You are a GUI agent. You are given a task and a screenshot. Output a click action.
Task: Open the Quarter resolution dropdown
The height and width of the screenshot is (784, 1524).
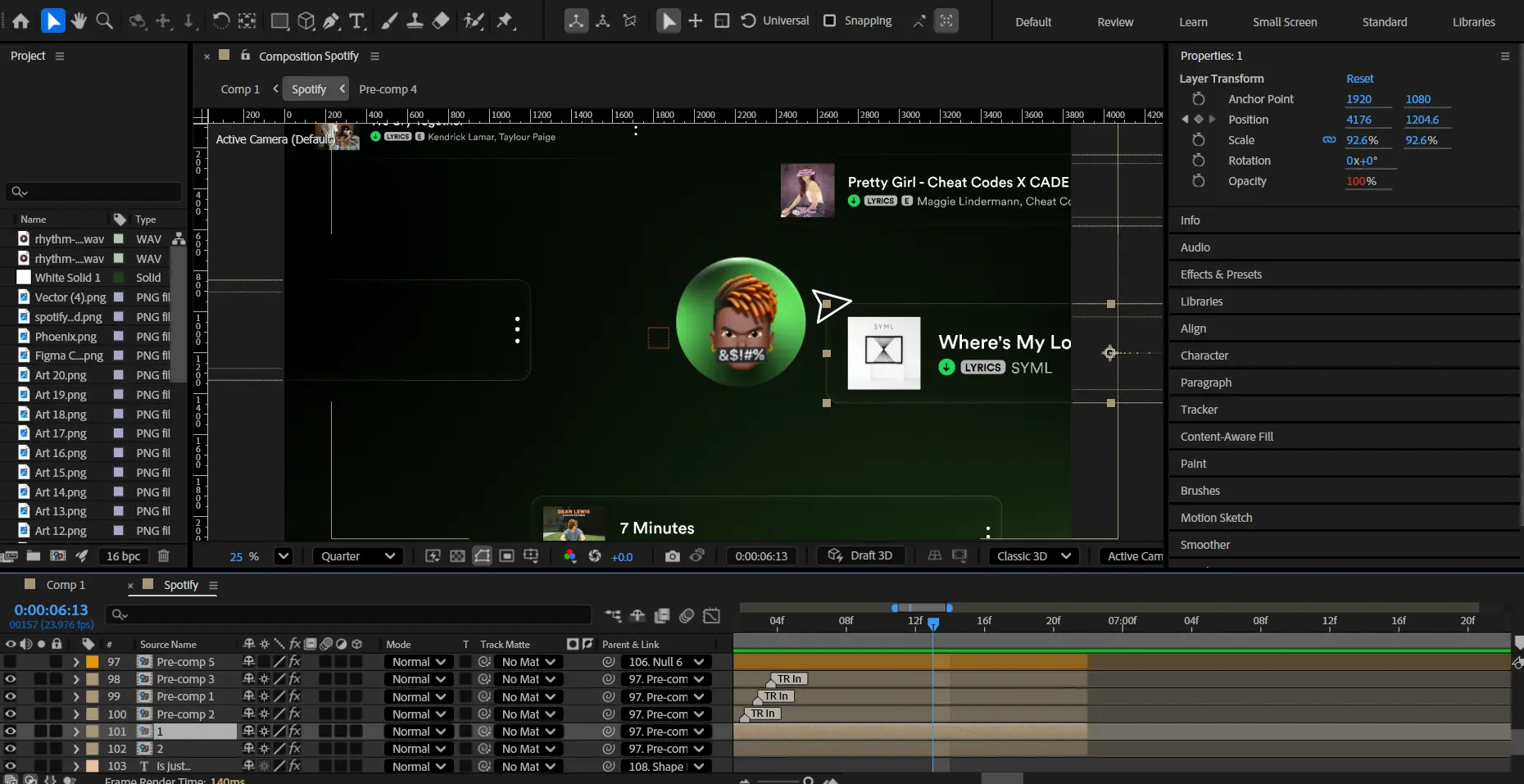tap(358, 556)
